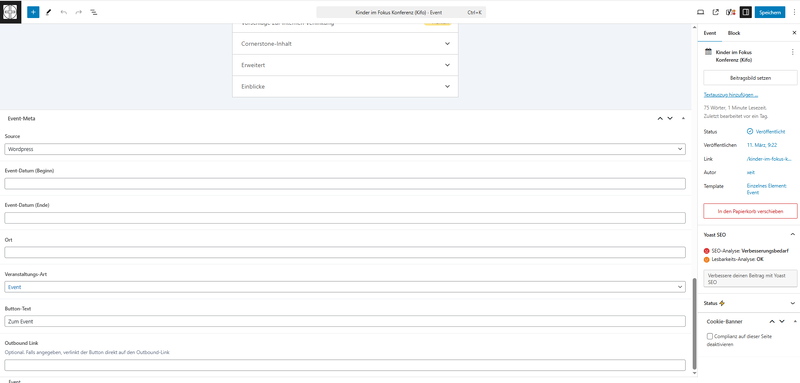
Task: Click the blue block inserter plus button
Action: (33, 12)
